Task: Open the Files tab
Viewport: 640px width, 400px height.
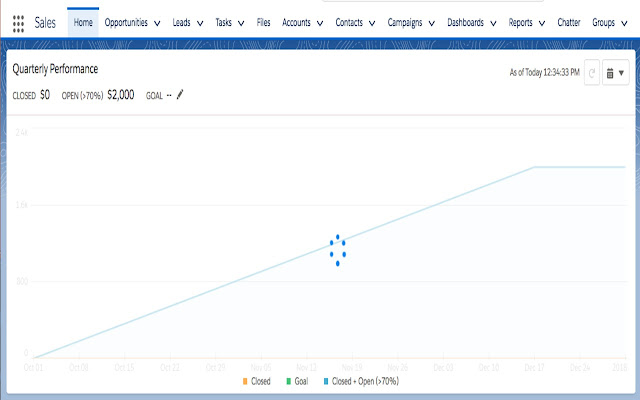Action: [x=263, y=21]
